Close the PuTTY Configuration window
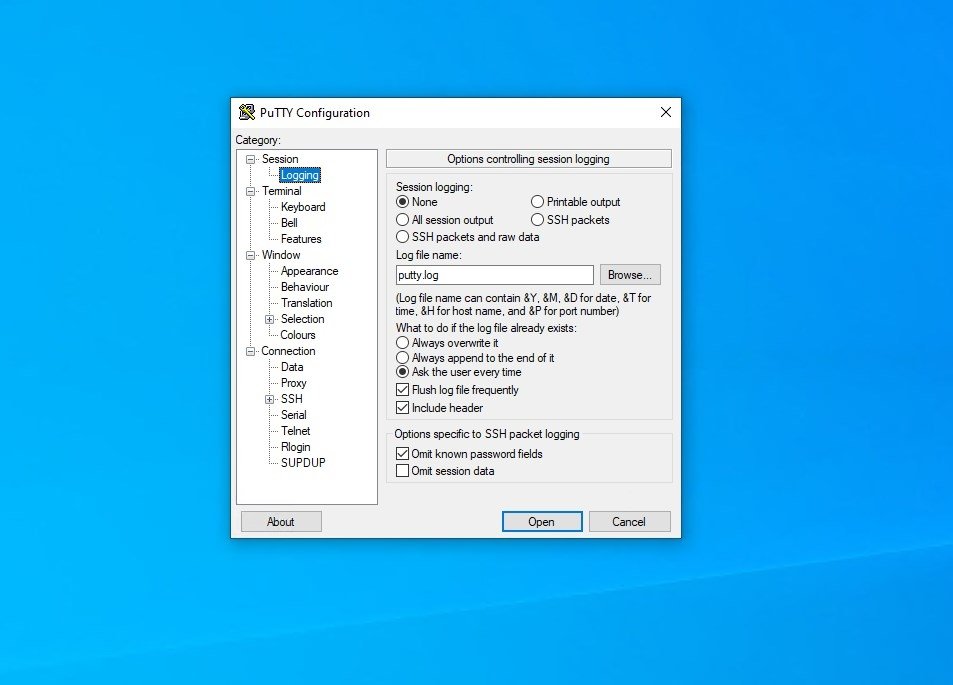Viewport: 953px width, 685px height. pyautogui.click(x=666, y=112)
